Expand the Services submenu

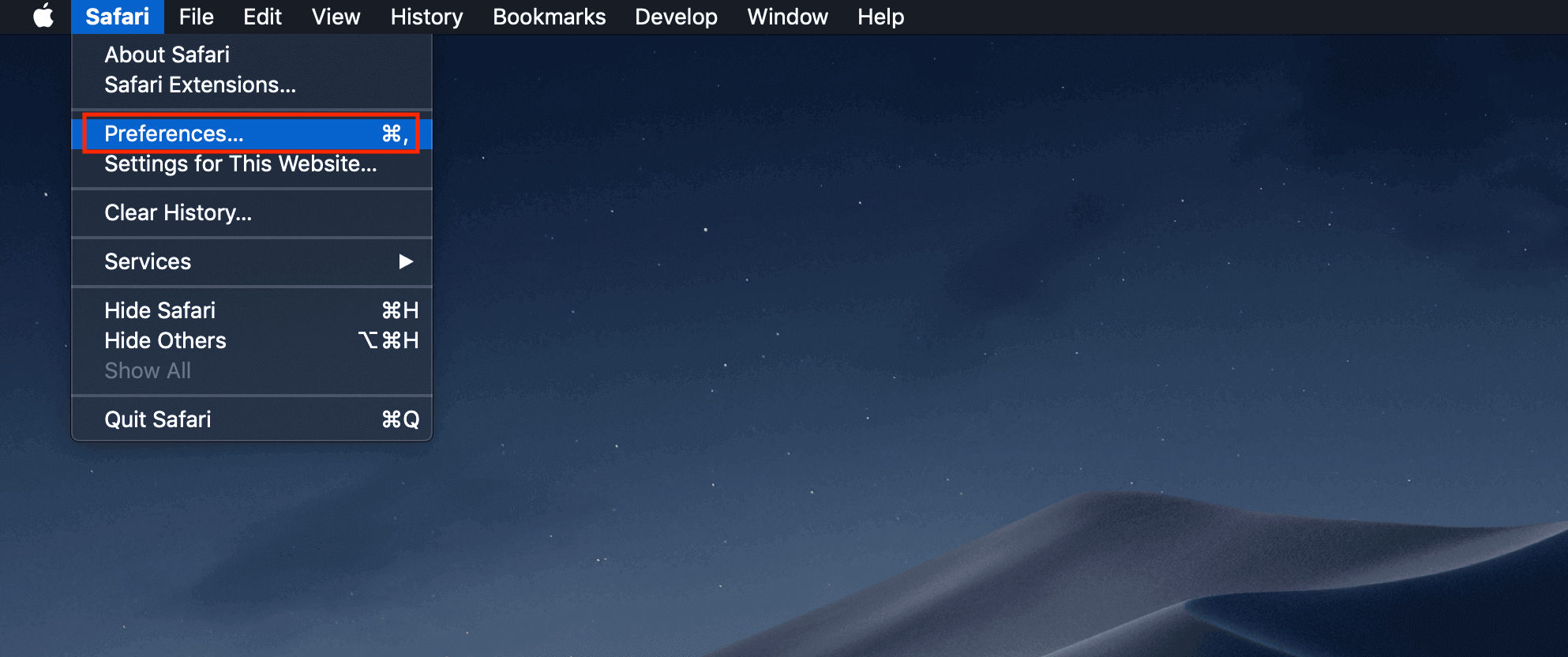point(252,261)
